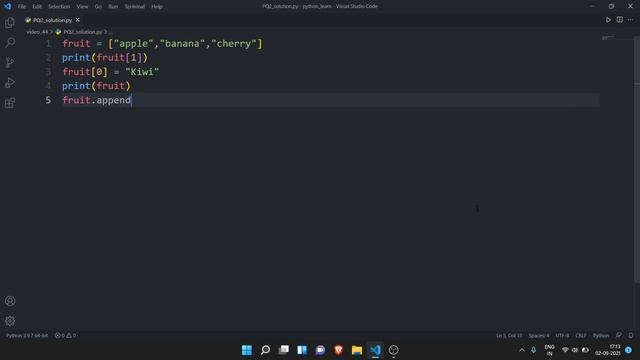Open the Help menu
The image size is (640, 360).
[x=157, y=7]
